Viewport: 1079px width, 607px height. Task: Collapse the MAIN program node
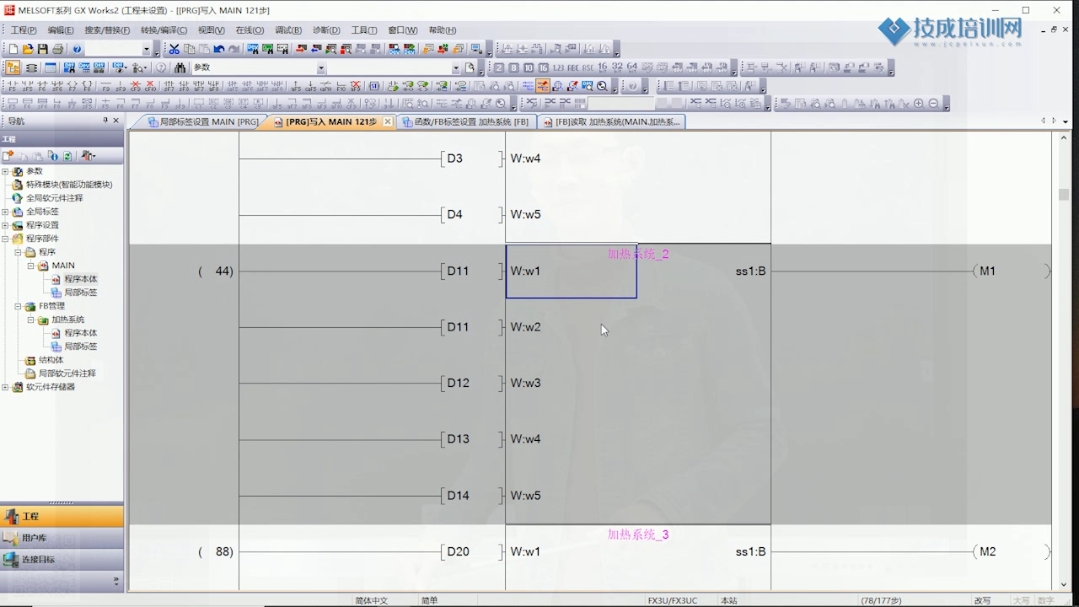[31, 266]
